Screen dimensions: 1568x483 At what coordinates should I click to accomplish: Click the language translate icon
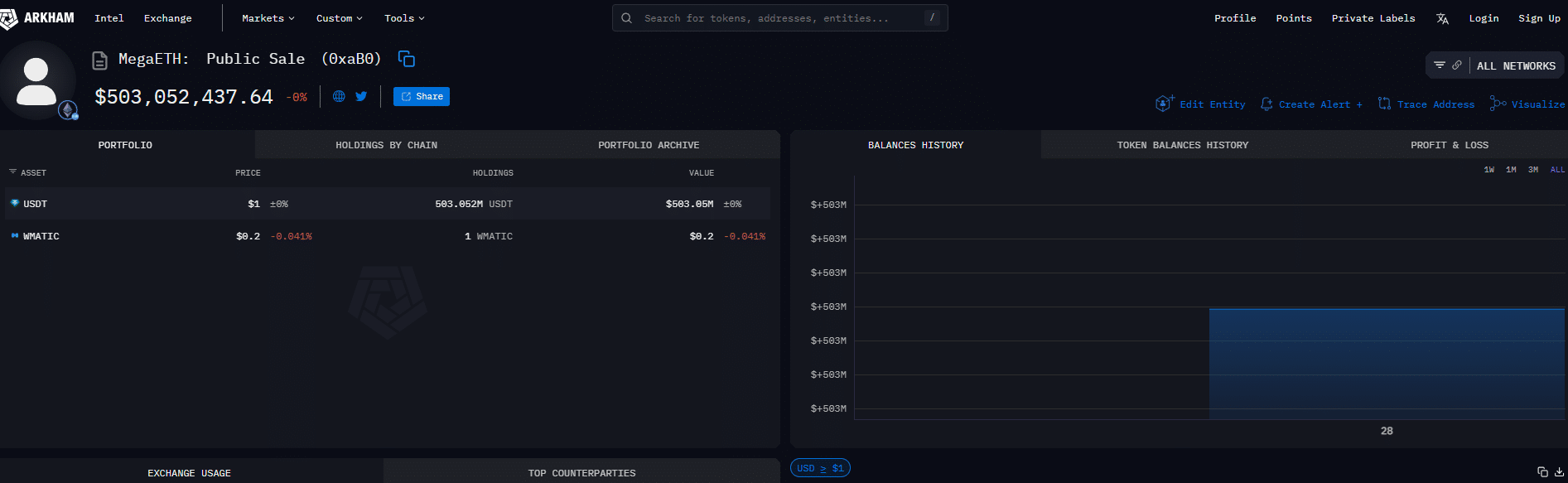point(1442,18)
